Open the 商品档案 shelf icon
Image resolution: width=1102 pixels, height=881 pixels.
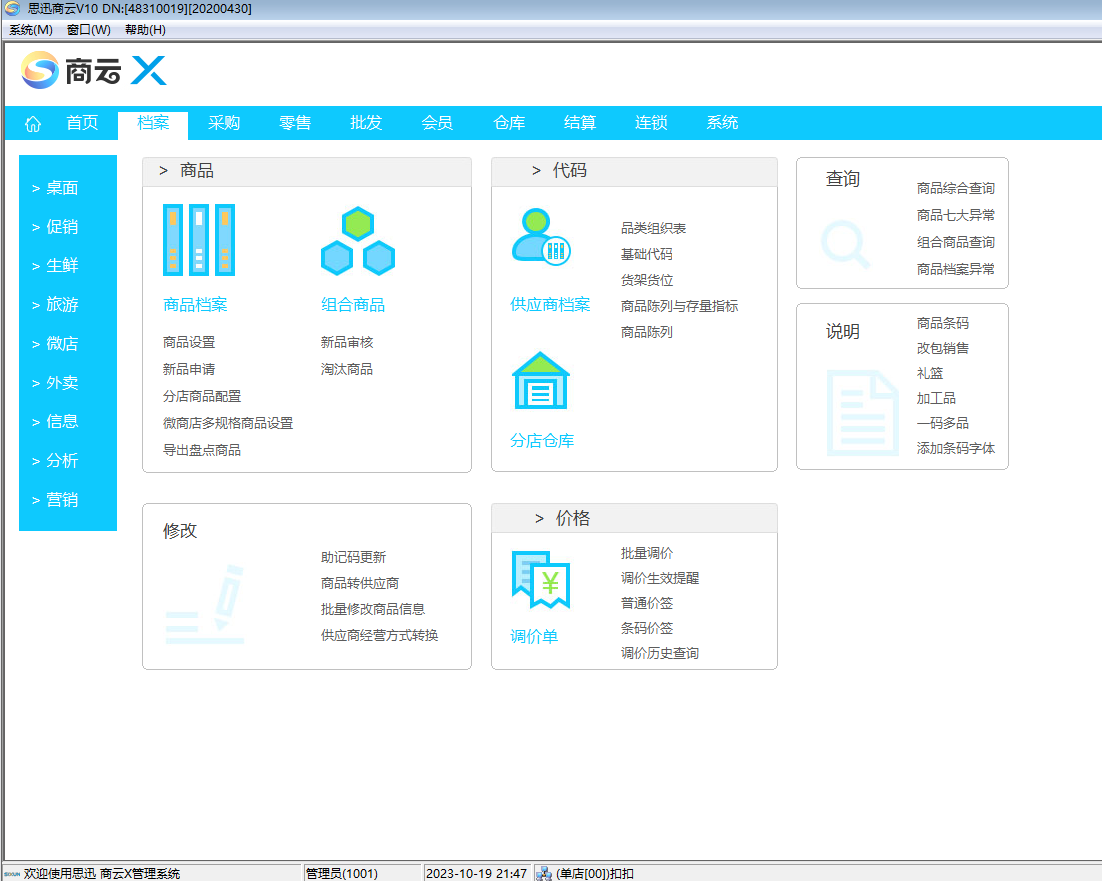(199, 240)
